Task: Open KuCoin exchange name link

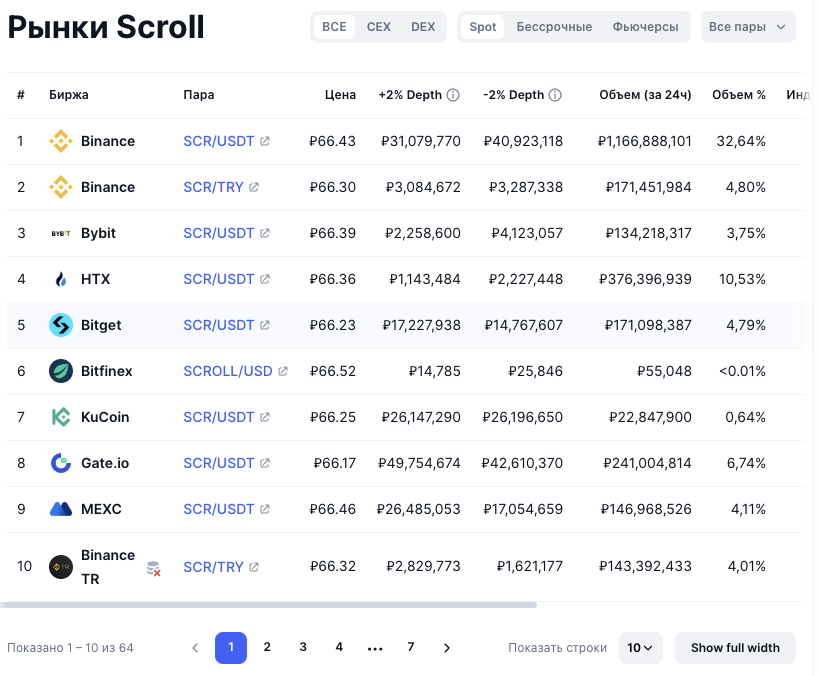Action: coord(105,417)
